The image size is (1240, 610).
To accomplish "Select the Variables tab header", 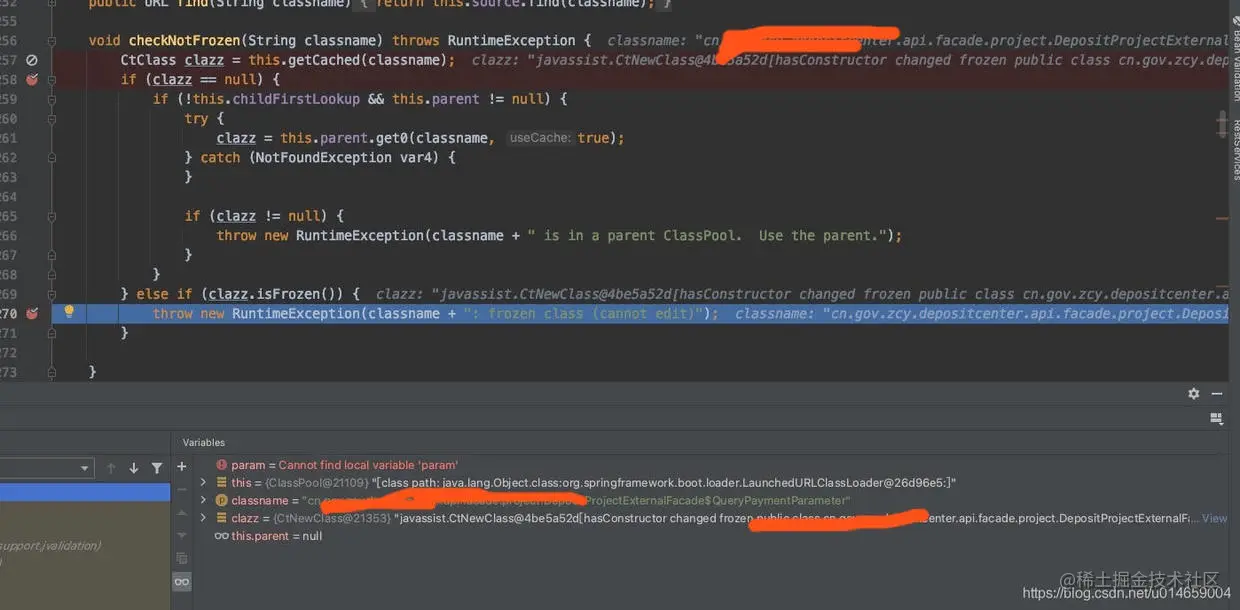I will point(203,442).
